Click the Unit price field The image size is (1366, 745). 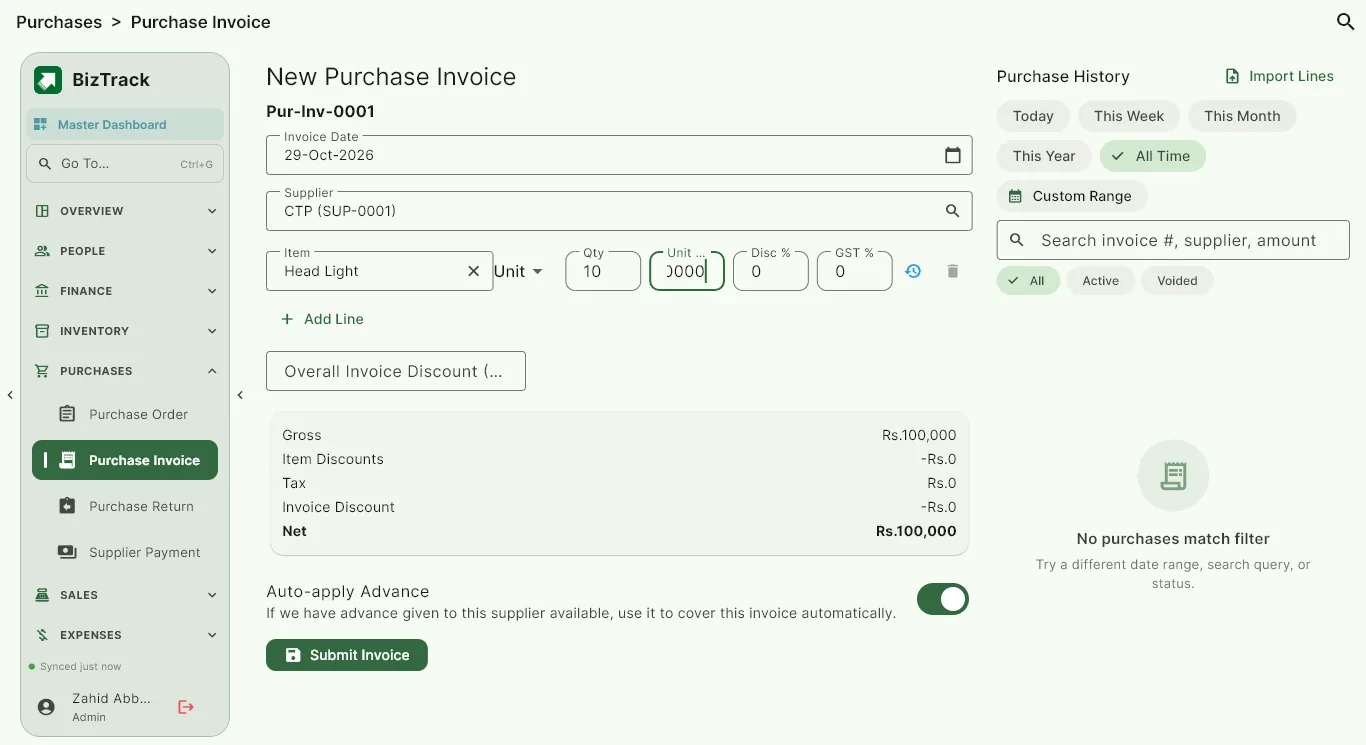(687, 271)
